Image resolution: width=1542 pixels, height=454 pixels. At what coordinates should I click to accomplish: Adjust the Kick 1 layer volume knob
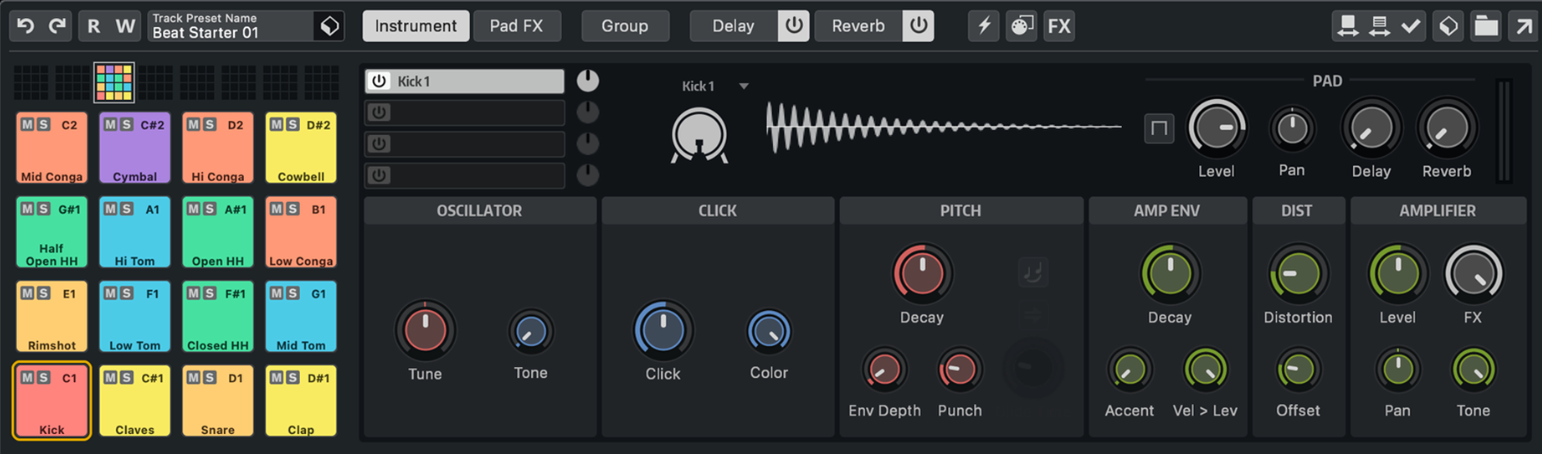coord(588,81)
